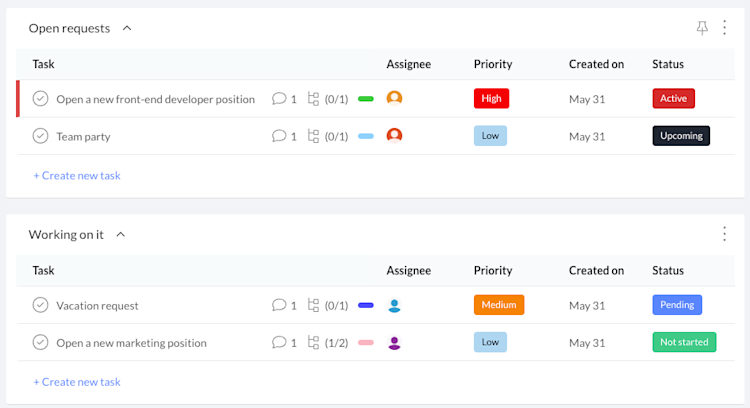Pin the Open requests section

tap(702, 28)
